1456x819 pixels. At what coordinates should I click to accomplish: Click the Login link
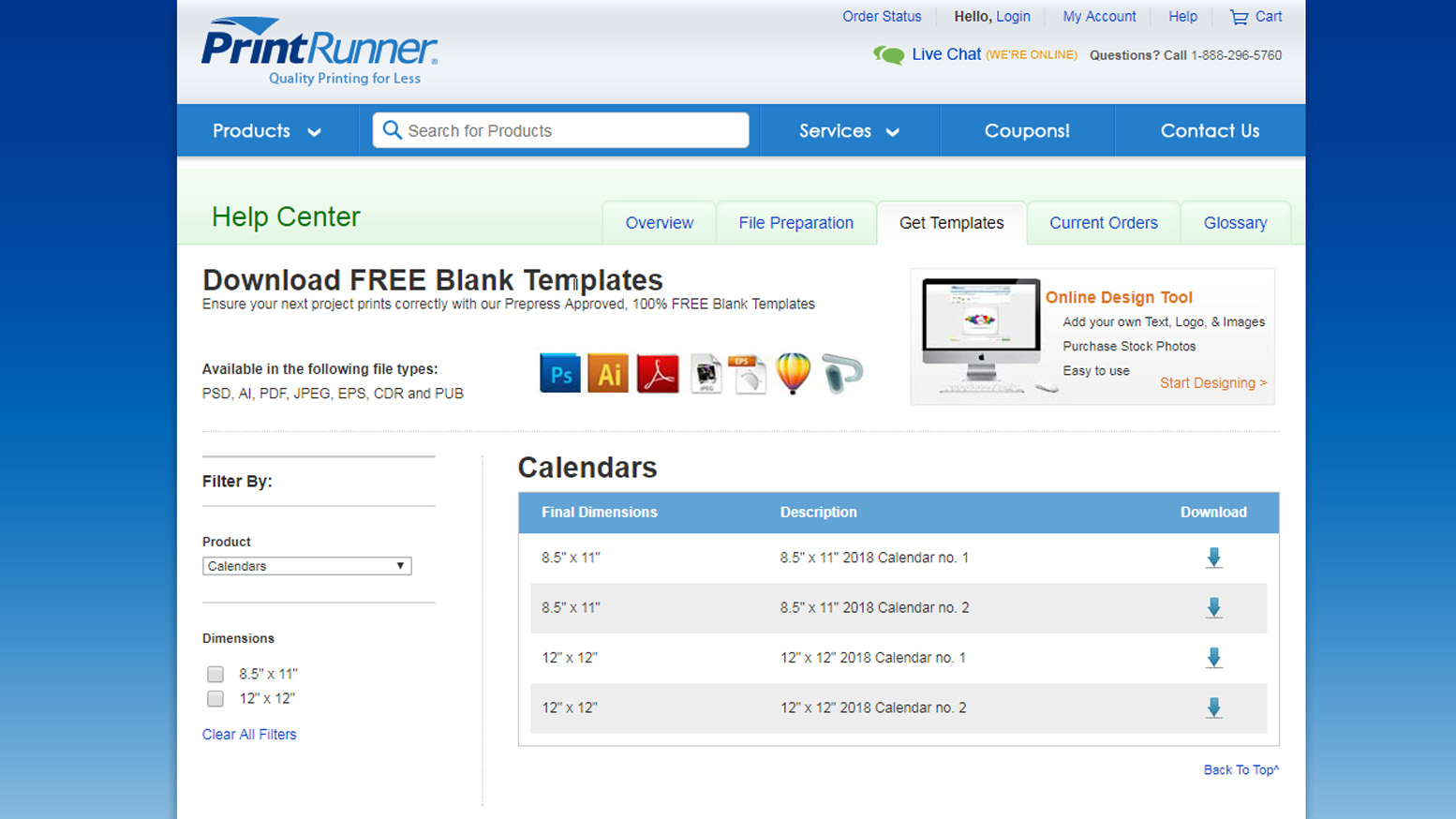pos(1013,17)
